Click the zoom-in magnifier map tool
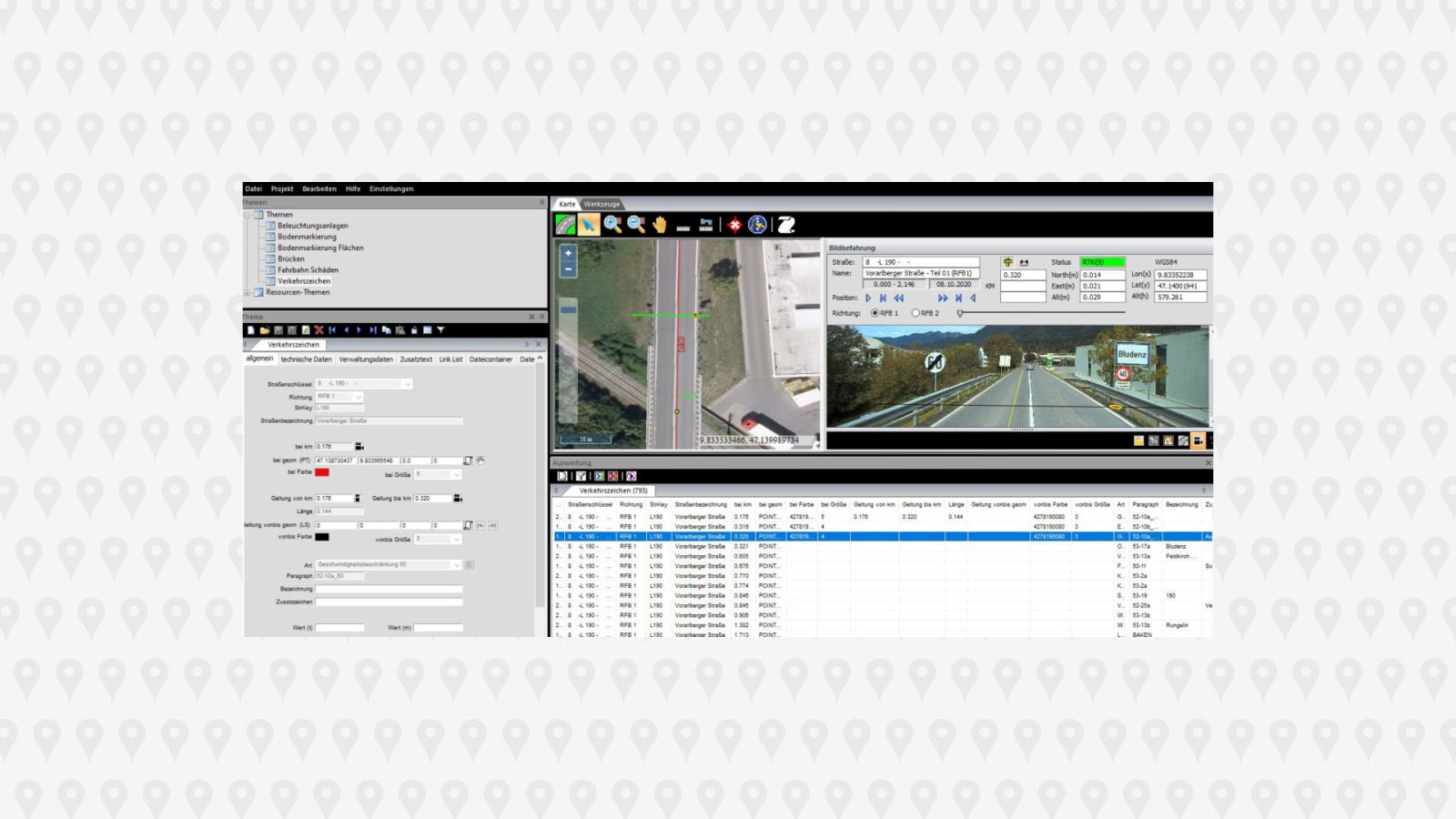Screen dimensions: 1456x819 point(612,225)
